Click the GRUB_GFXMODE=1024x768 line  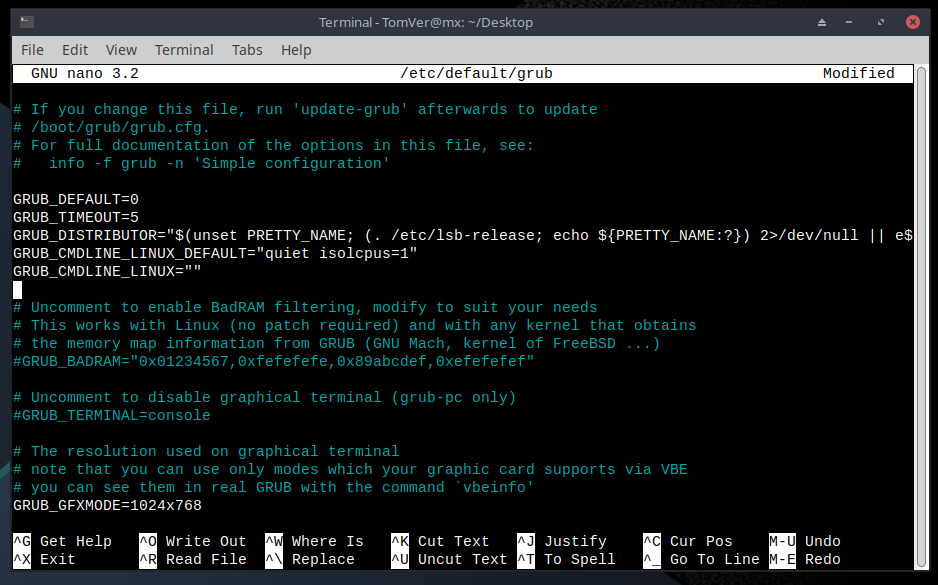pyautogui.click(x=108, y=505)
